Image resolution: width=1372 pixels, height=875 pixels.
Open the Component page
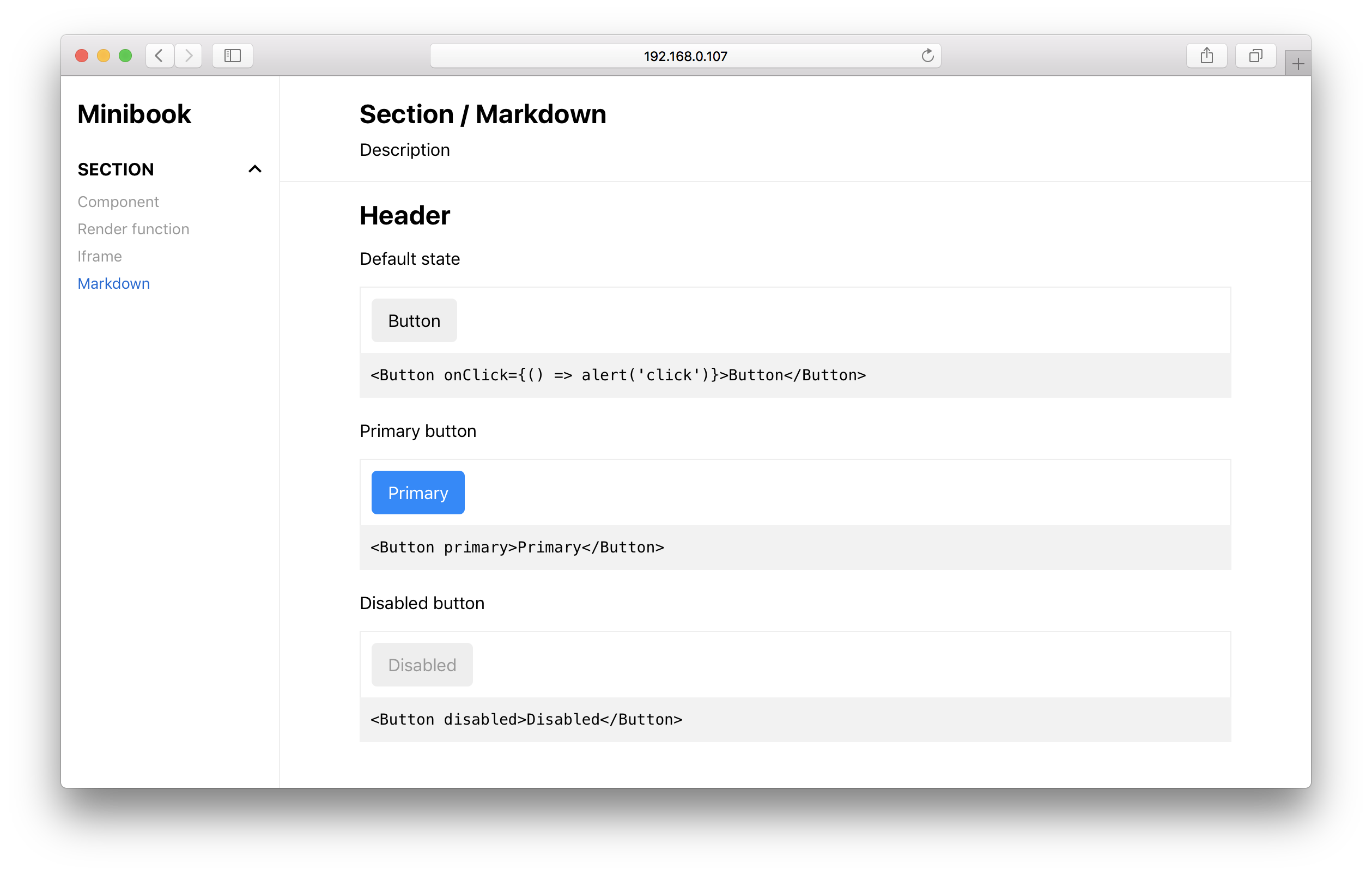pyautogui.click(x=118, y=202)
